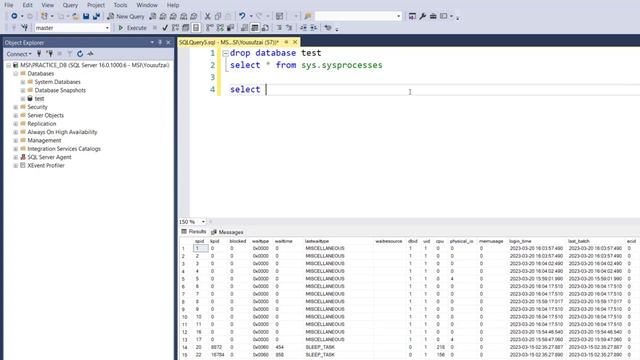
Task: Switch to the Results tab
Action: (x=194, y=231)
